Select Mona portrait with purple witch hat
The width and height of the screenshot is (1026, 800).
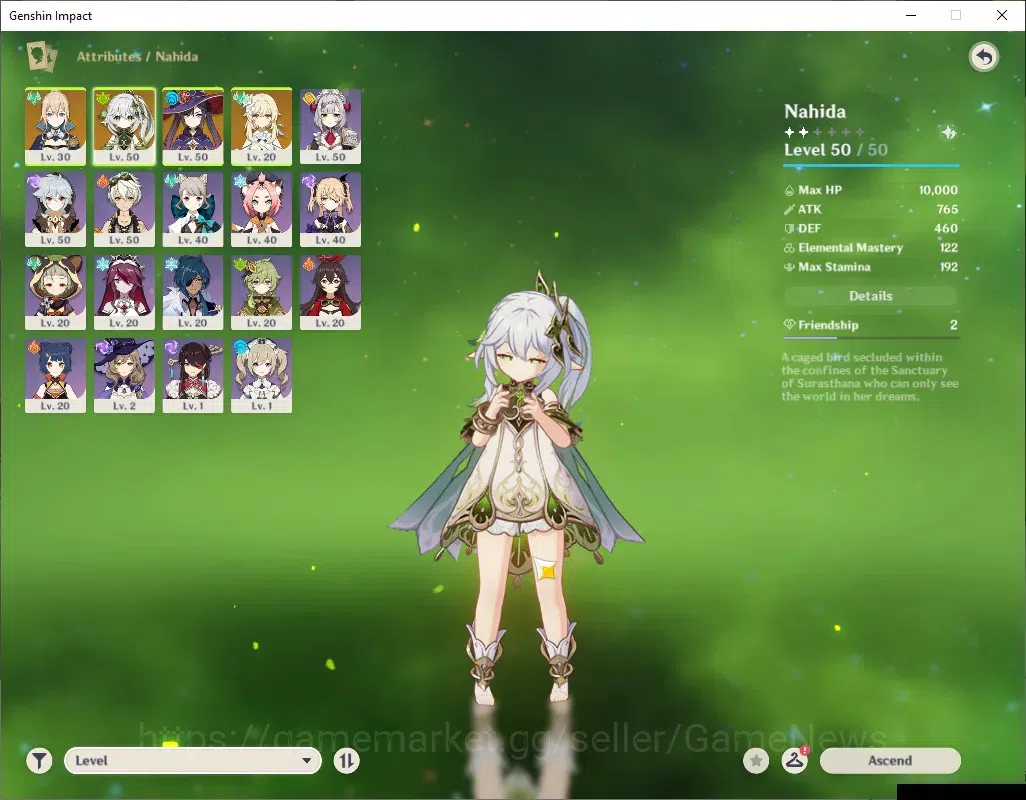pyautogui.click(x=193, y=126)
